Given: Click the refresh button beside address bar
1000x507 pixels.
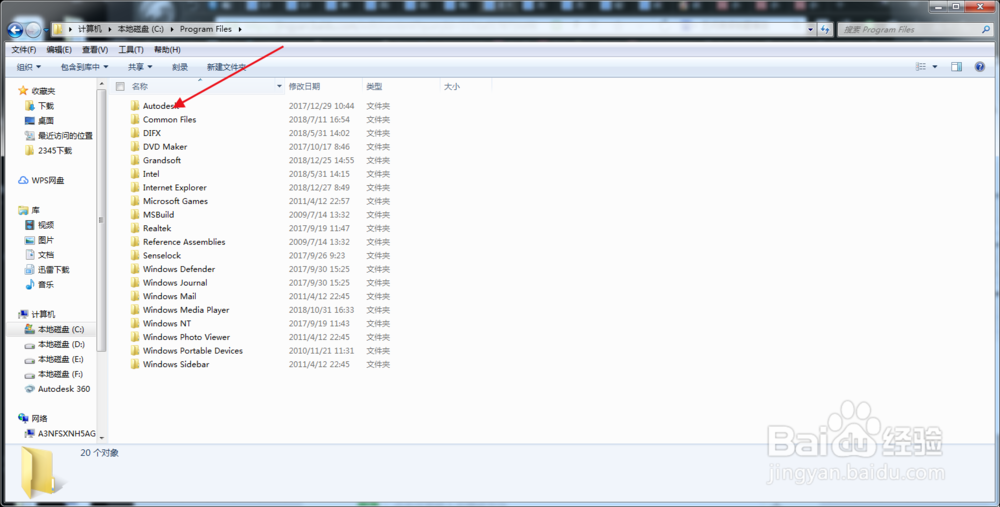Looking at the screenshot, I should [825, 29].
